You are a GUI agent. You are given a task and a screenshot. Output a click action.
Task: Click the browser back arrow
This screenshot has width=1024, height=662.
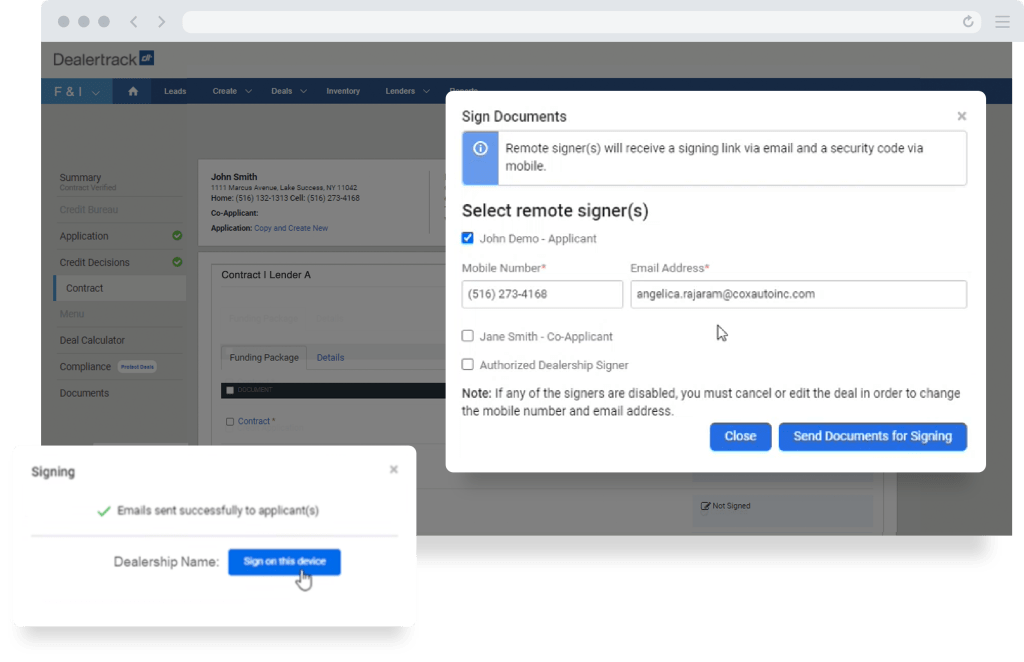134,22
